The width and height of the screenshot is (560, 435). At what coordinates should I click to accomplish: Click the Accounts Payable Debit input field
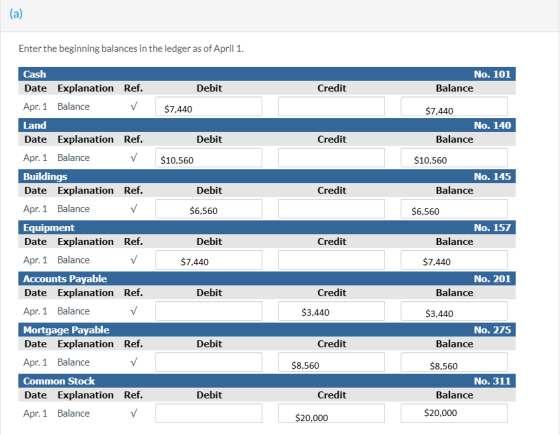[x=209, y=311]
